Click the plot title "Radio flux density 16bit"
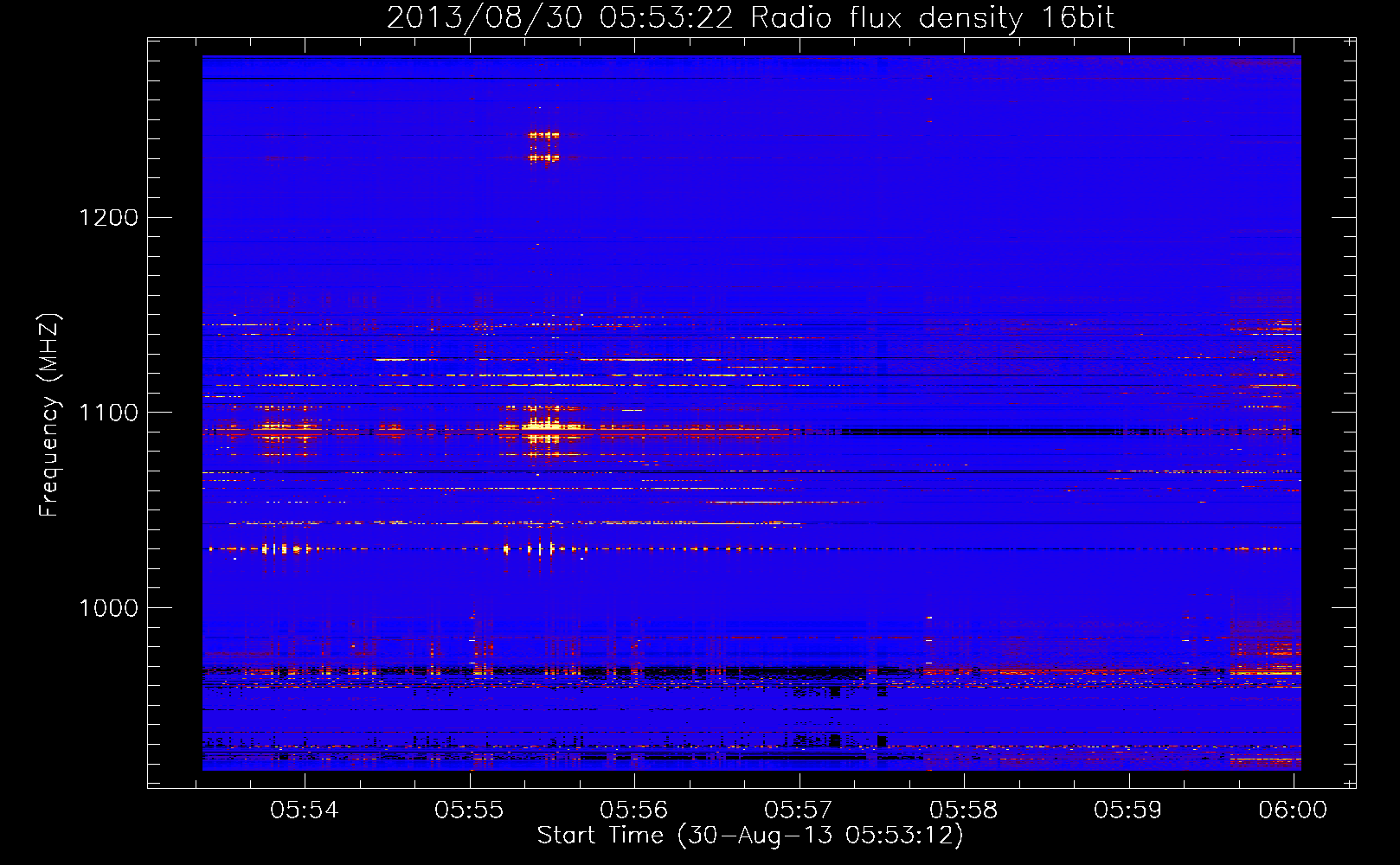This screenshot has width=1400, height=865. [x=933, y=17]
